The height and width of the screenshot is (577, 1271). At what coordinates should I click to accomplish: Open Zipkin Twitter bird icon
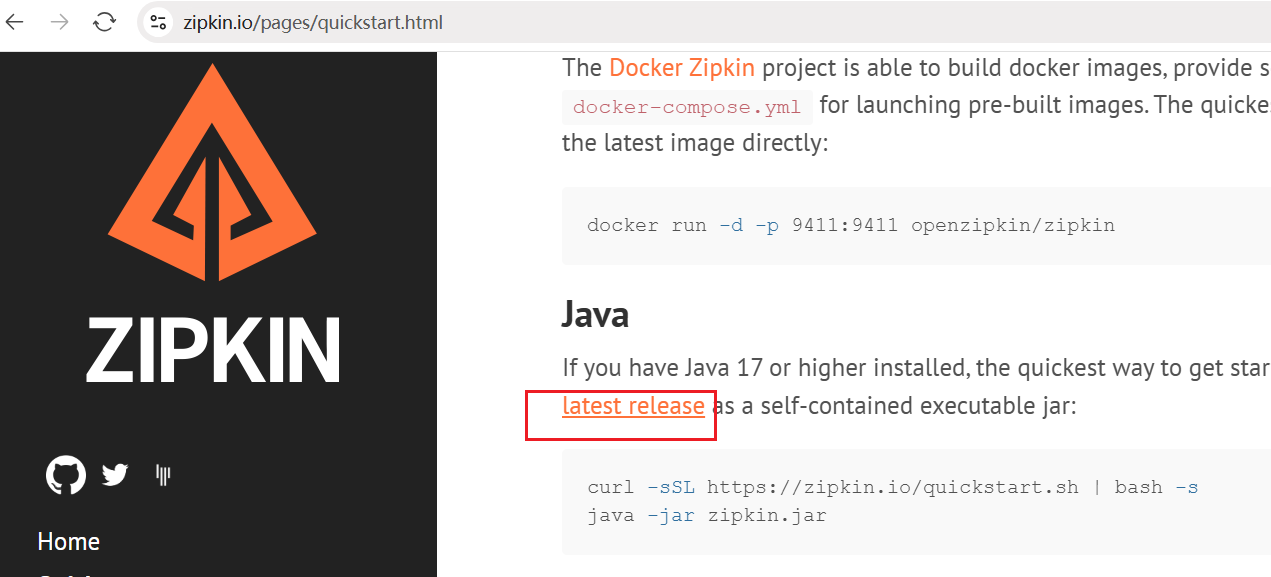click(x=115, y=474)
